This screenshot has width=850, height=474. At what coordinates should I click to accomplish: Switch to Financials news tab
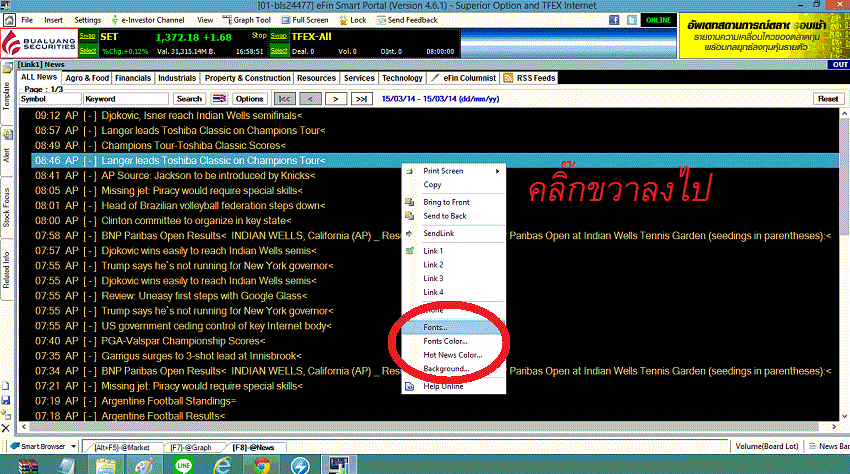point(133,78)
